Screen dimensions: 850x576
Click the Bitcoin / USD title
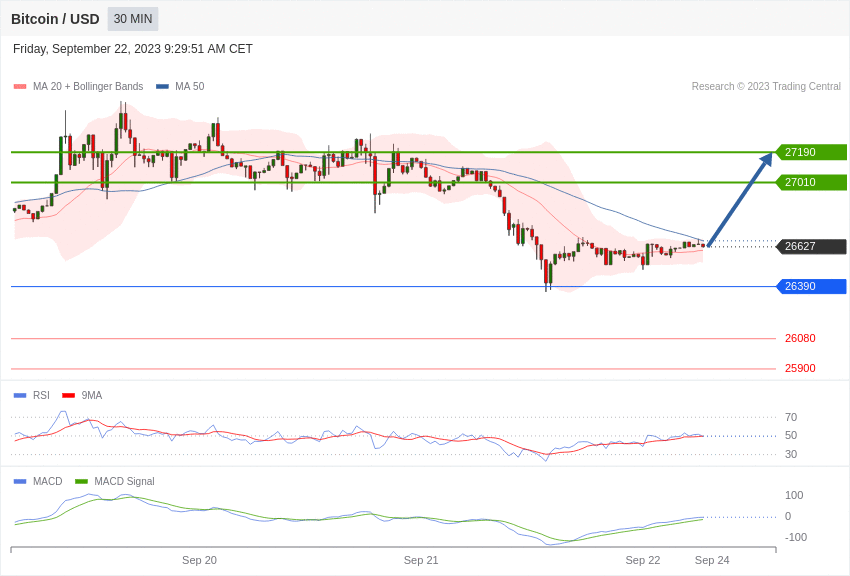click(55, 19)
